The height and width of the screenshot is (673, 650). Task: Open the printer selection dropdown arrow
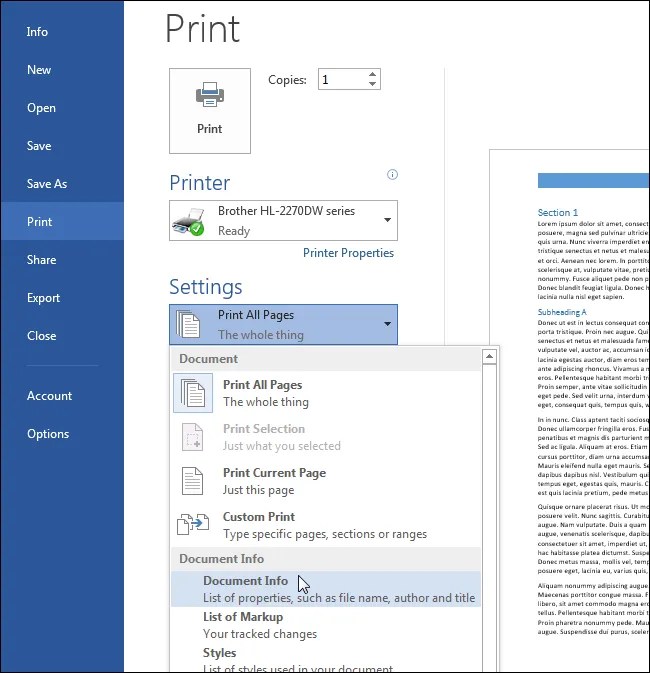point(387,220)
